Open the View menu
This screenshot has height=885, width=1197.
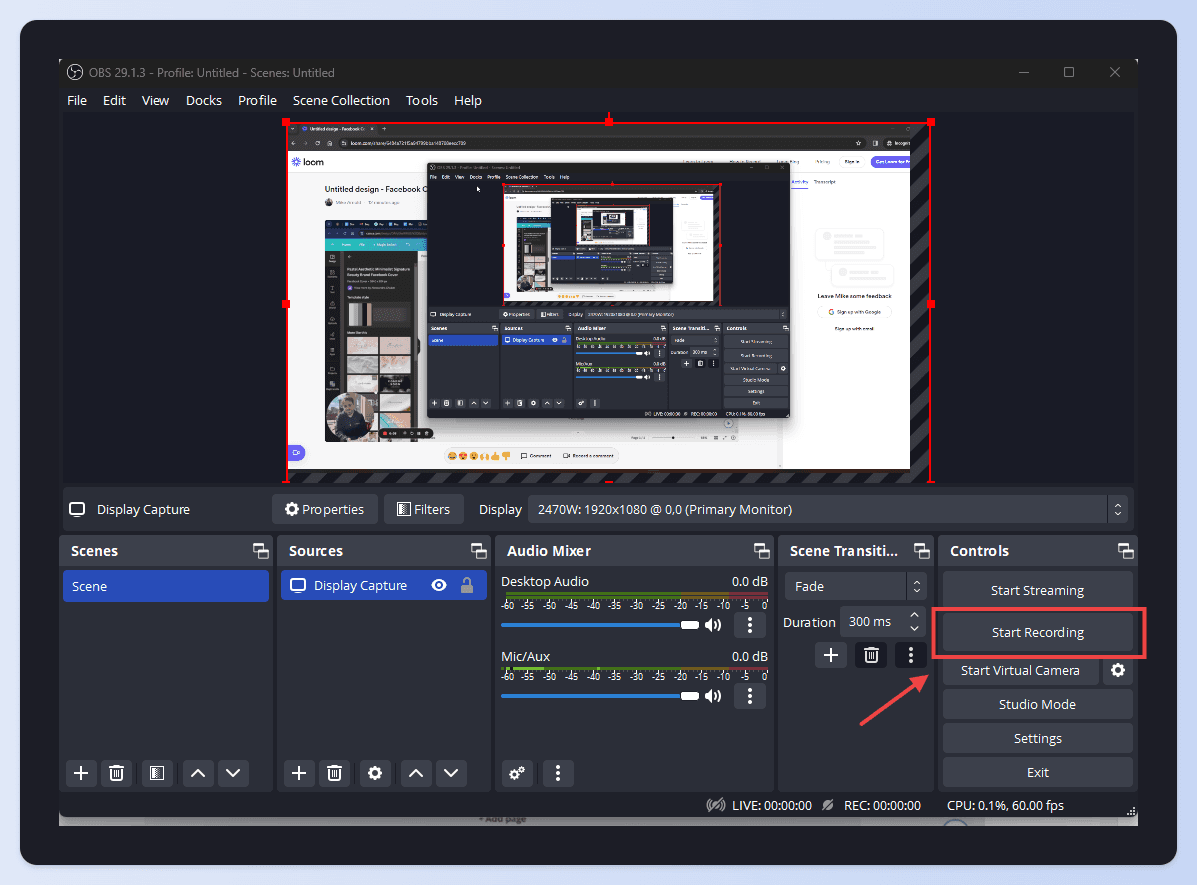(x=156, y=100)
